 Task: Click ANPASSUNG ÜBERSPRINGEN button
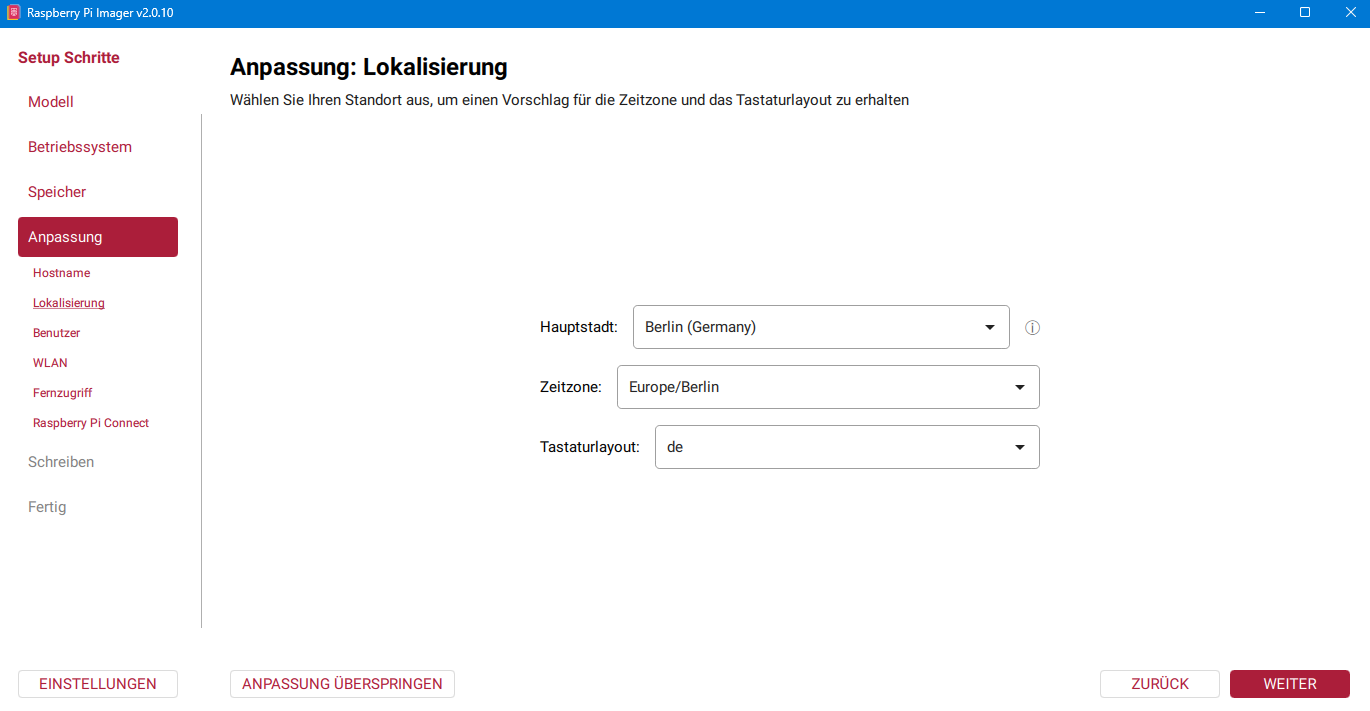click(342, 684)
